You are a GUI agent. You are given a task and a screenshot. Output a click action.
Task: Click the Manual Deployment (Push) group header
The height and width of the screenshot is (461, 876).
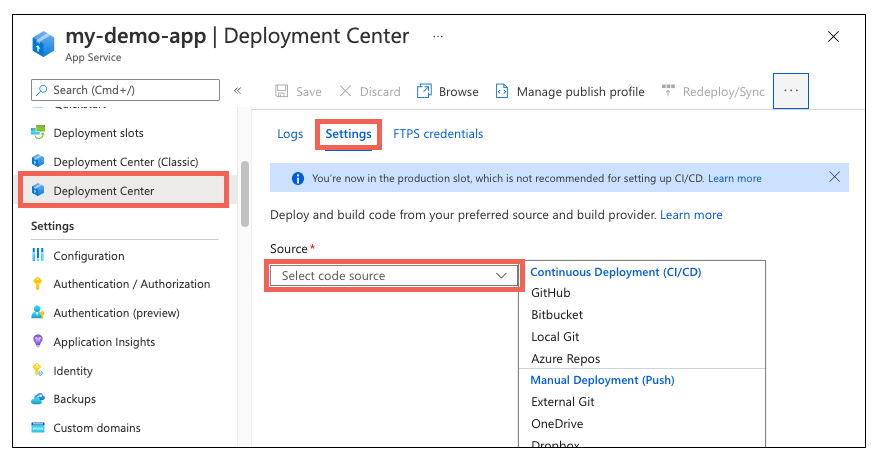(602, 380)
